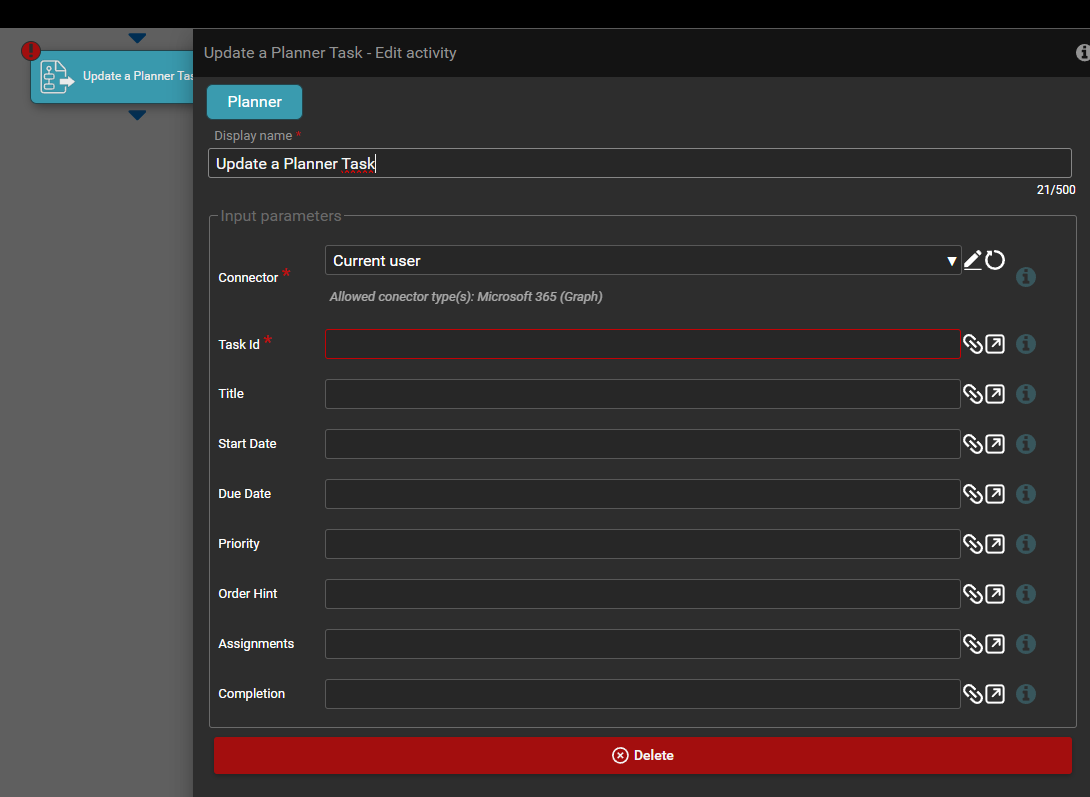1090x797 pixels.
Task: Open expression editor icon for Due Date
Action: pos(995,494)
